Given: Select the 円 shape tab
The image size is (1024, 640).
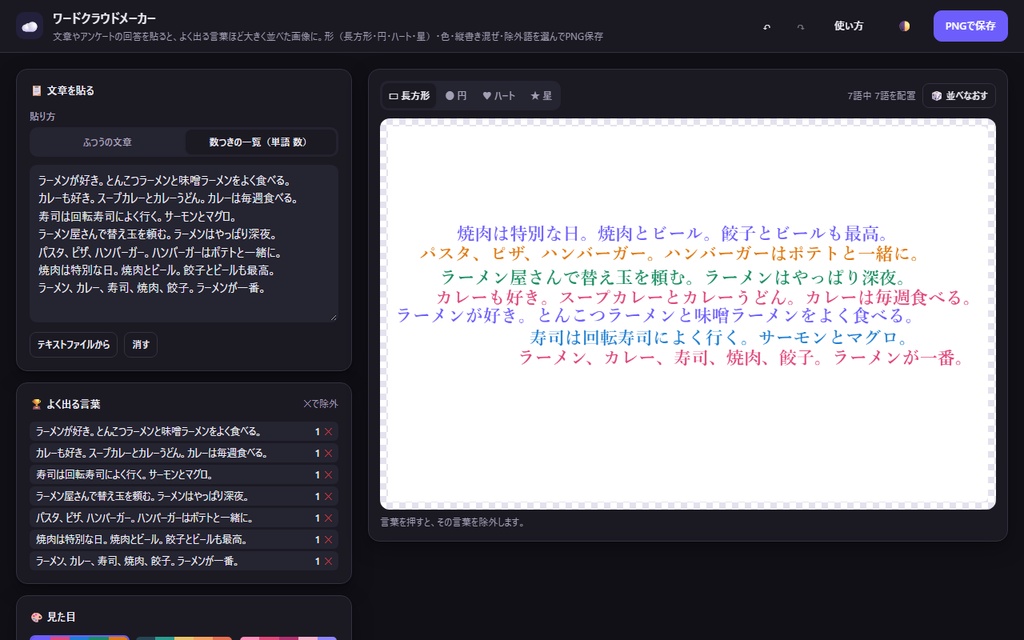Looking at the screenshot, I should pos(456,96).
